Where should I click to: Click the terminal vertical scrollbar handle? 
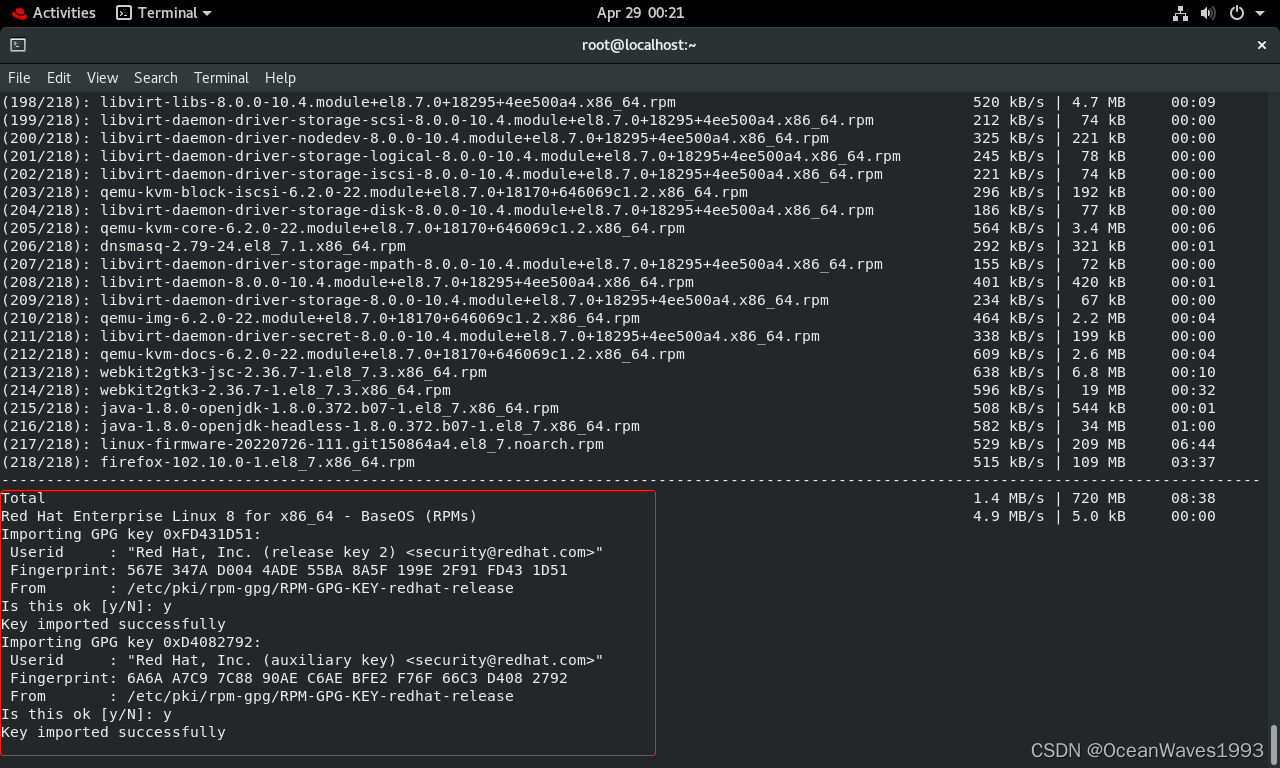[1273, 744]
